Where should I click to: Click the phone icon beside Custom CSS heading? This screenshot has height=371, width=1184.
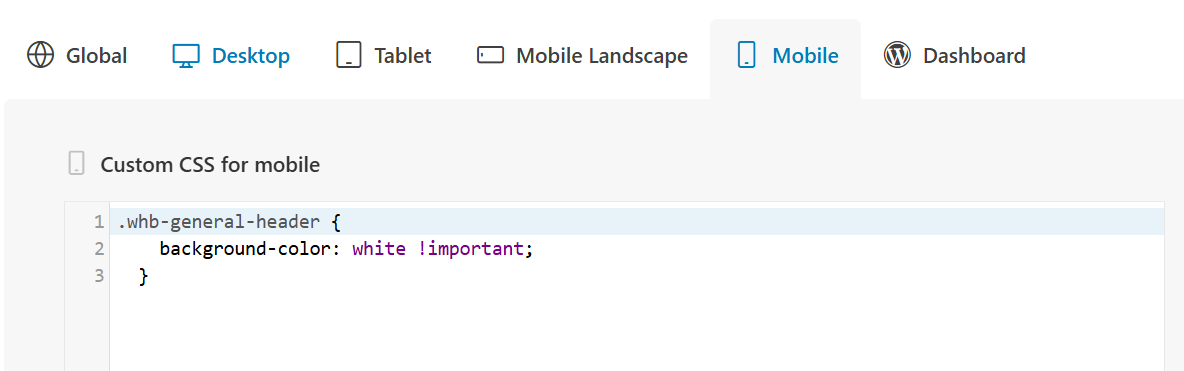(76, 164)
